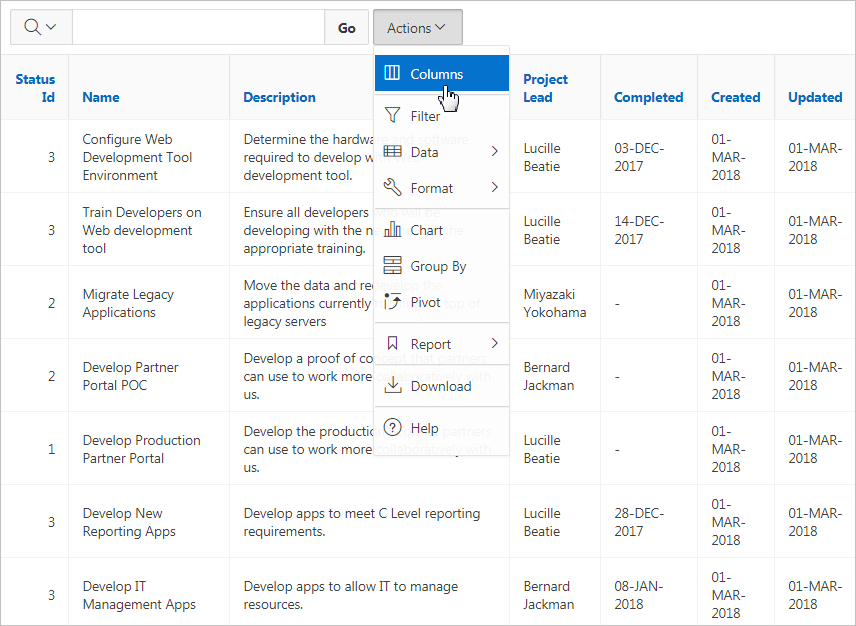The height and width of the screenshot is (626, 856).
Task: Click the Name column header
Action: click(101, 97)
